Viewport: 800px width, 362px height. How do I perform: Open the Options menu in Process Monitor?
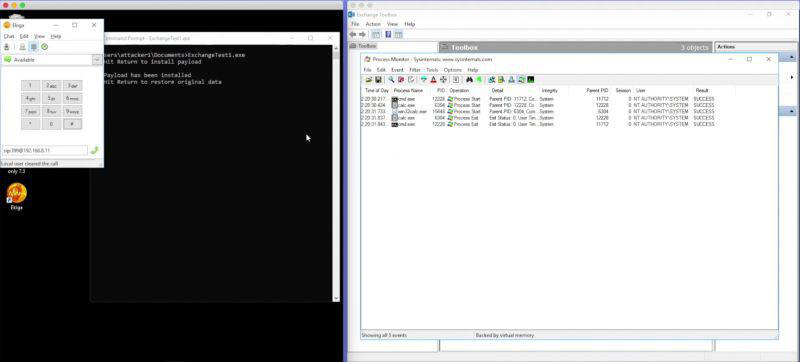point(452,70)
